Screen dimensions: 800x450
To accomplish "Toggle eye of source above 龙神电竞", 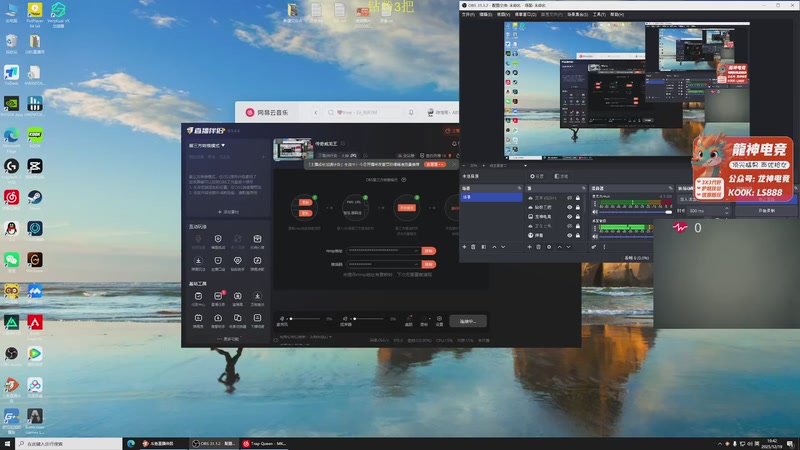I will pyautogui.click(x=569, y=207).
